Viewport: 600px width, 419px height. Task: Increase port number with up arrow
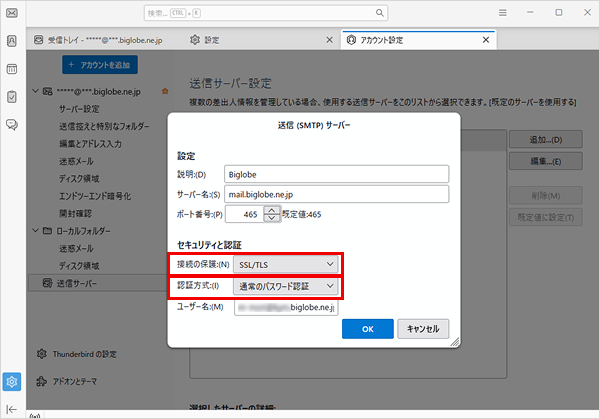coord(272,210)
